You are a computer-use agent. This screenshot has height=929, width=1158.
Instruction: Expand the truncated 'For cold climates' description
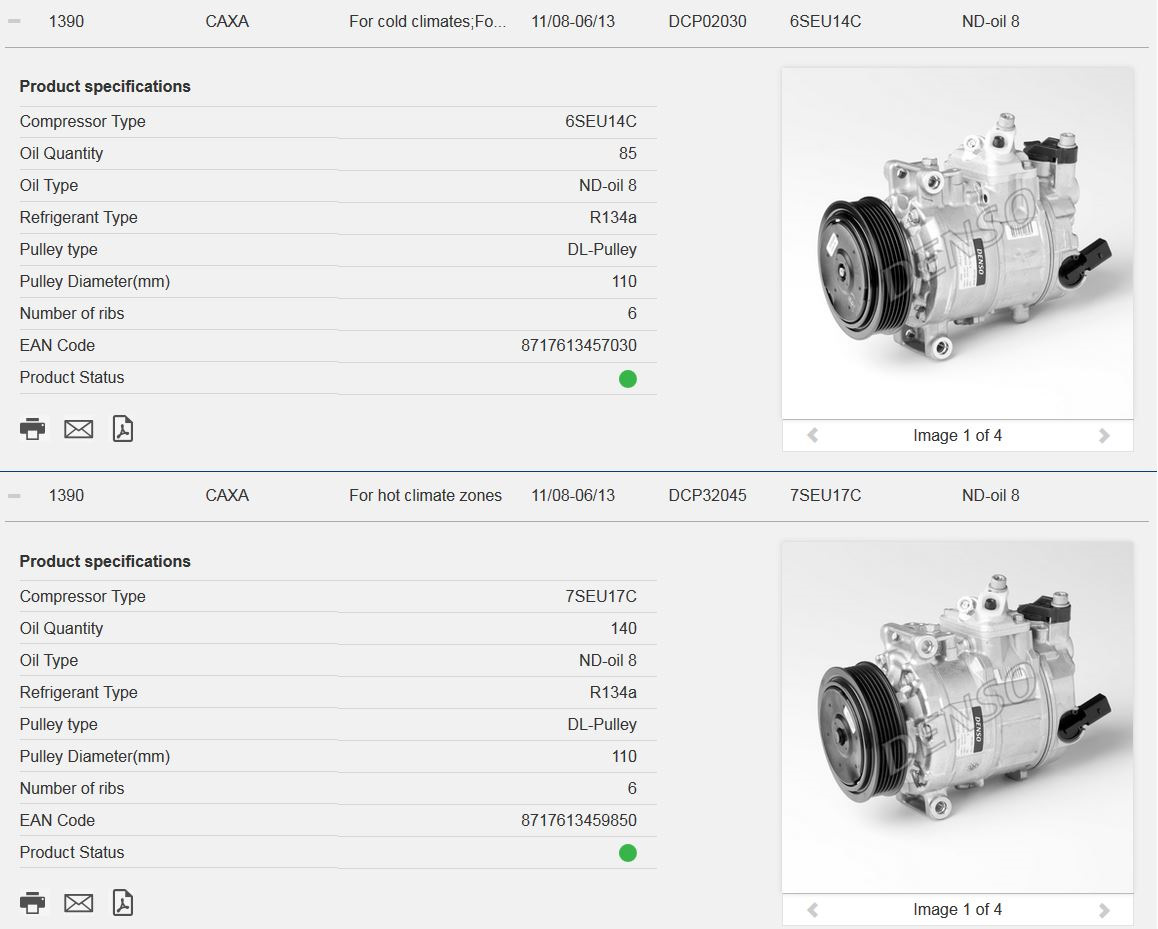click(x=427, y=20)
